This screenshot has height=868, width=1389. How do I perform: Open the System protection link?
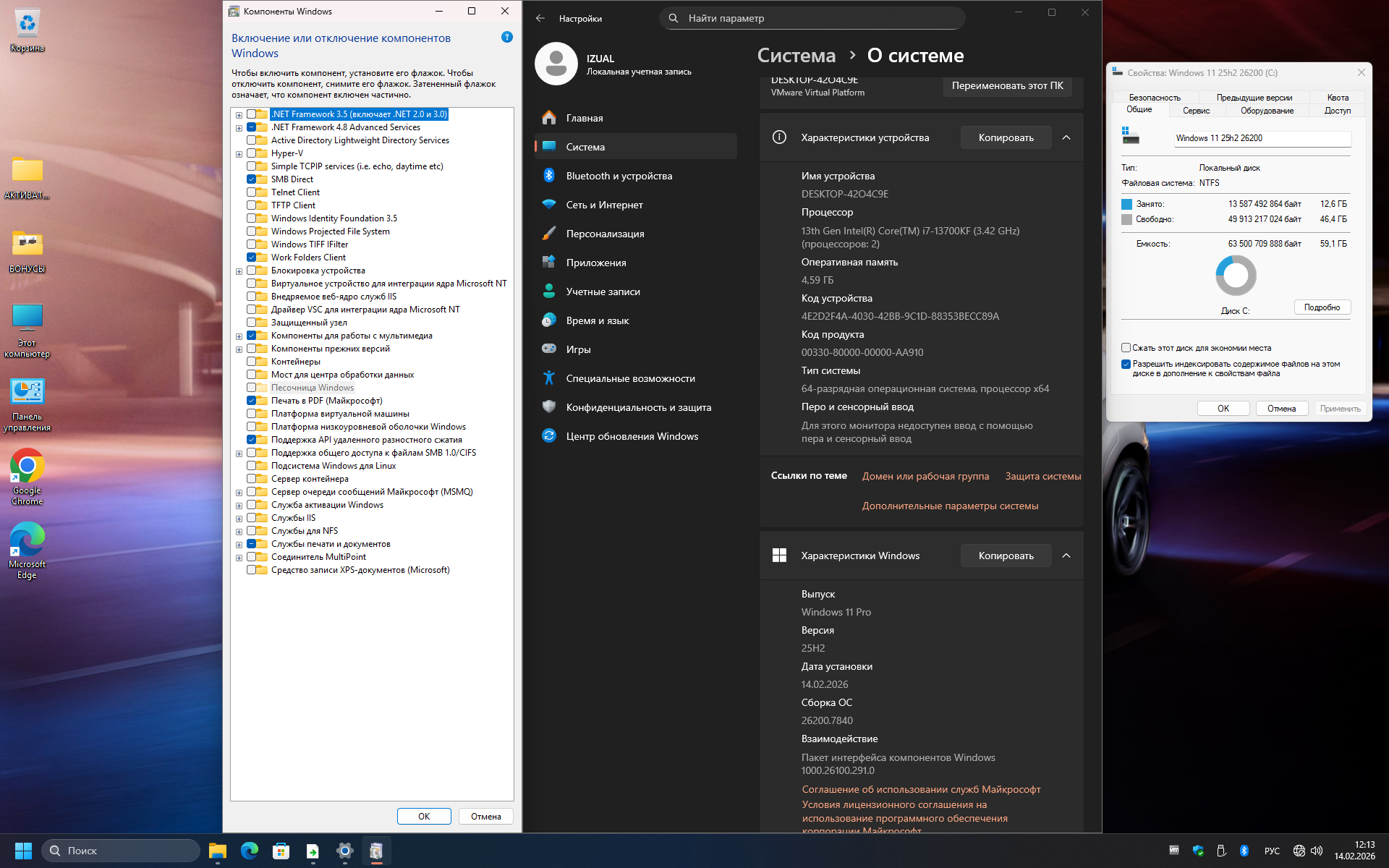click(1042, 476)
